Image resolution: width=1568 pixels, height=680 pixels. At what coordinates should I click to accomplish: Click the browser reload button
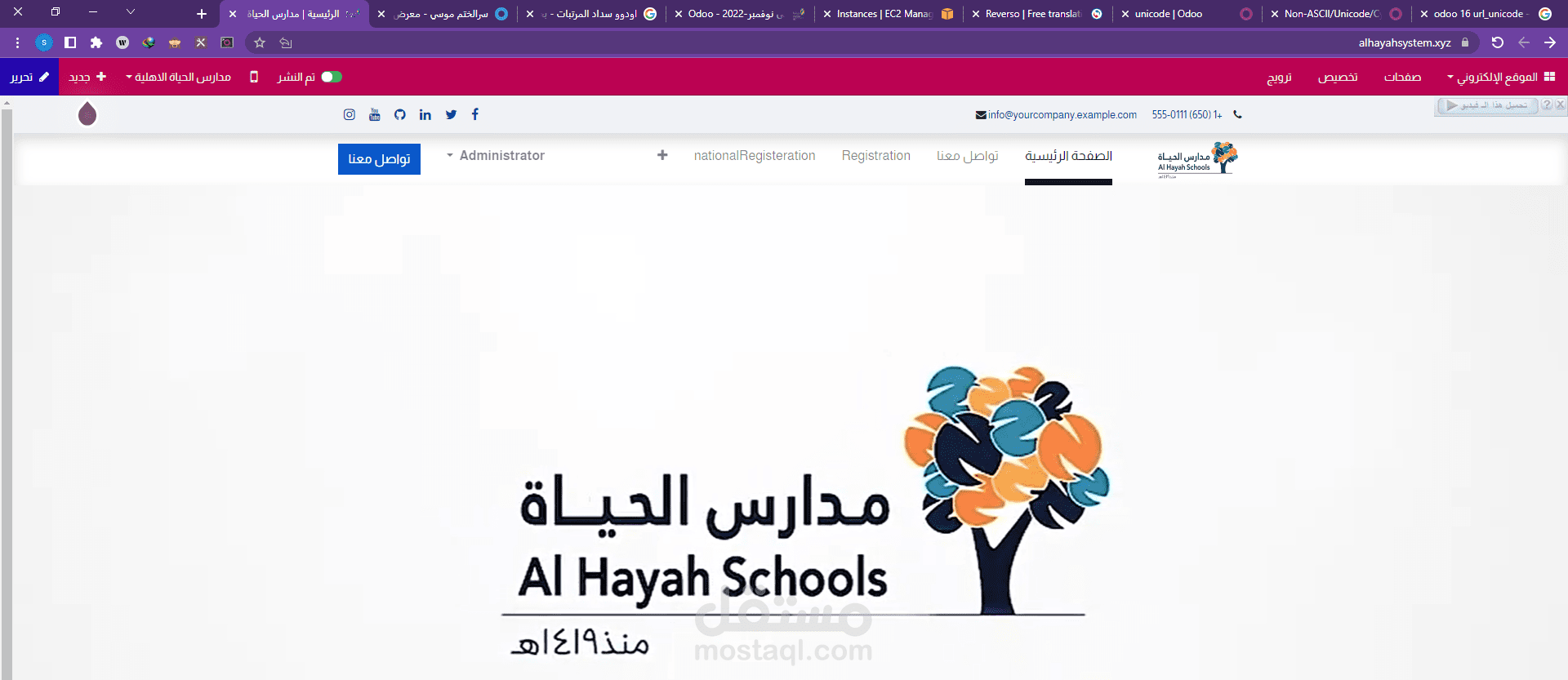(x=1497, y=42)
